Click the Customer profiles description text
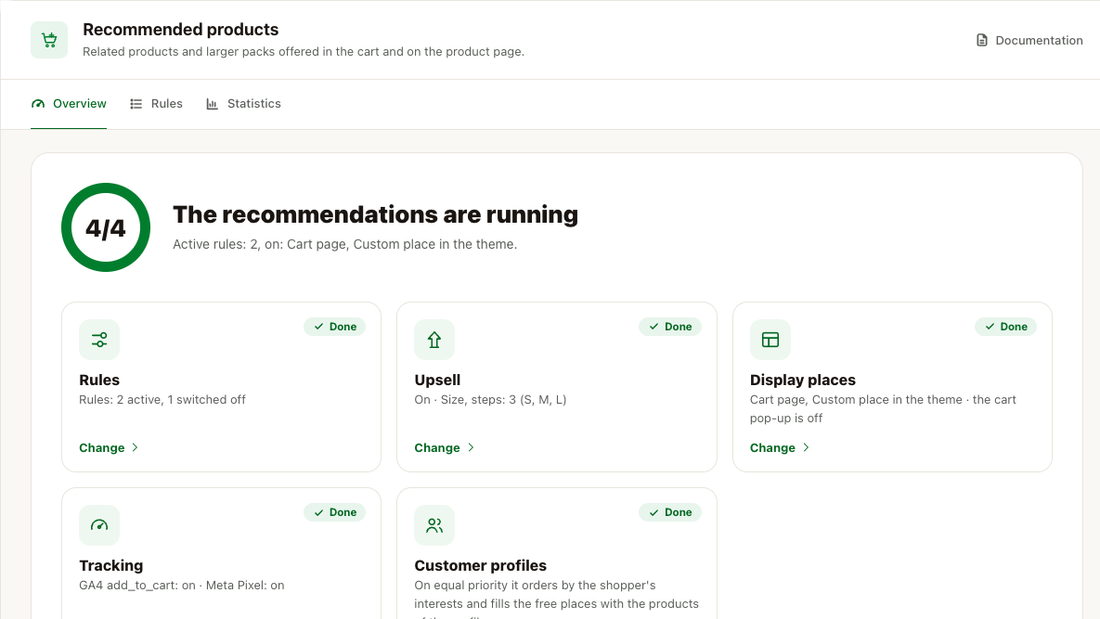Viewport: 1100px width, 619px height. point(556,599)
